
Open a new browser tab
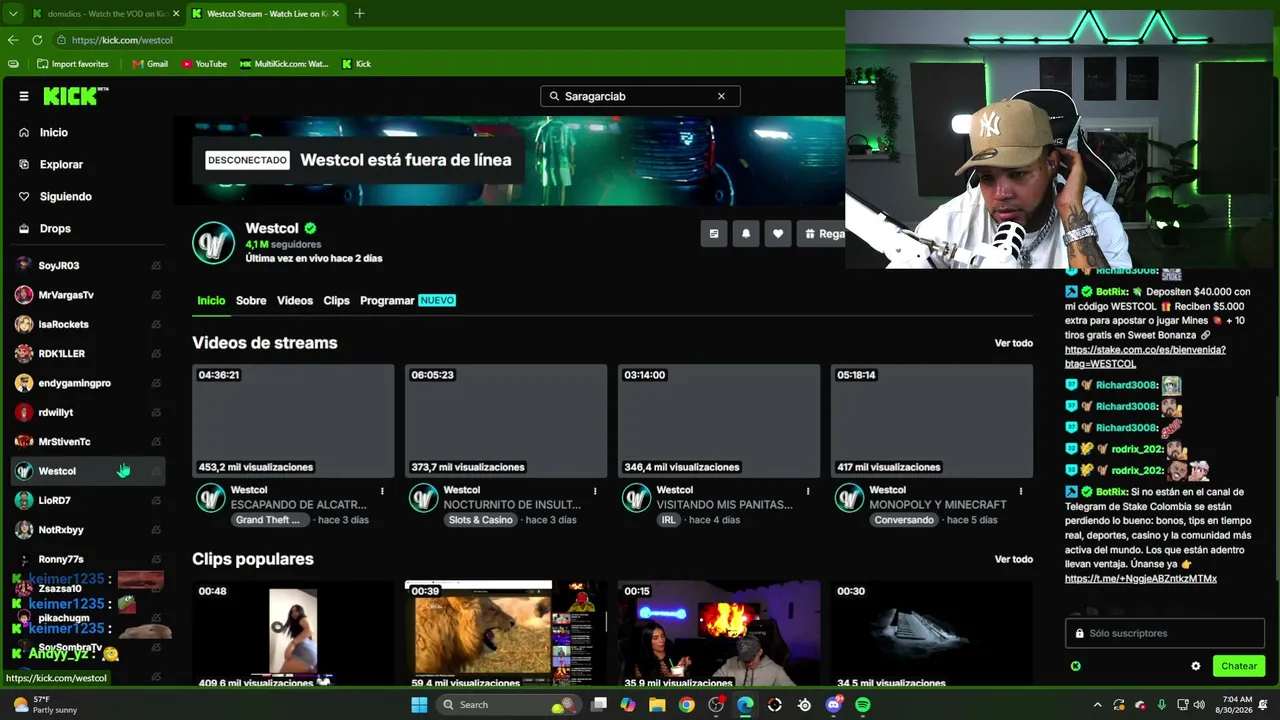click(x=360, y=13)
